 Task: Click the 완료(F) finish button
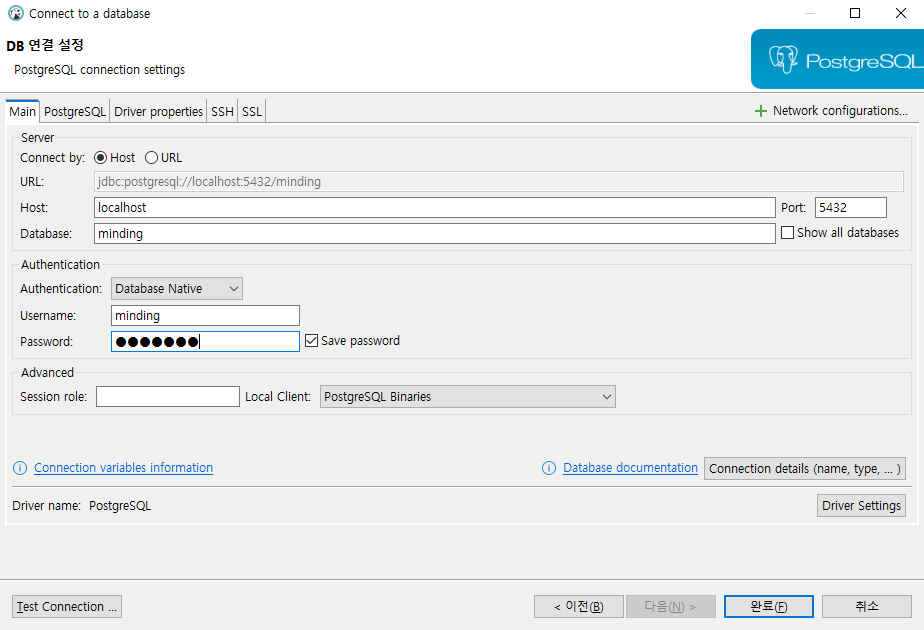[768, 606]
